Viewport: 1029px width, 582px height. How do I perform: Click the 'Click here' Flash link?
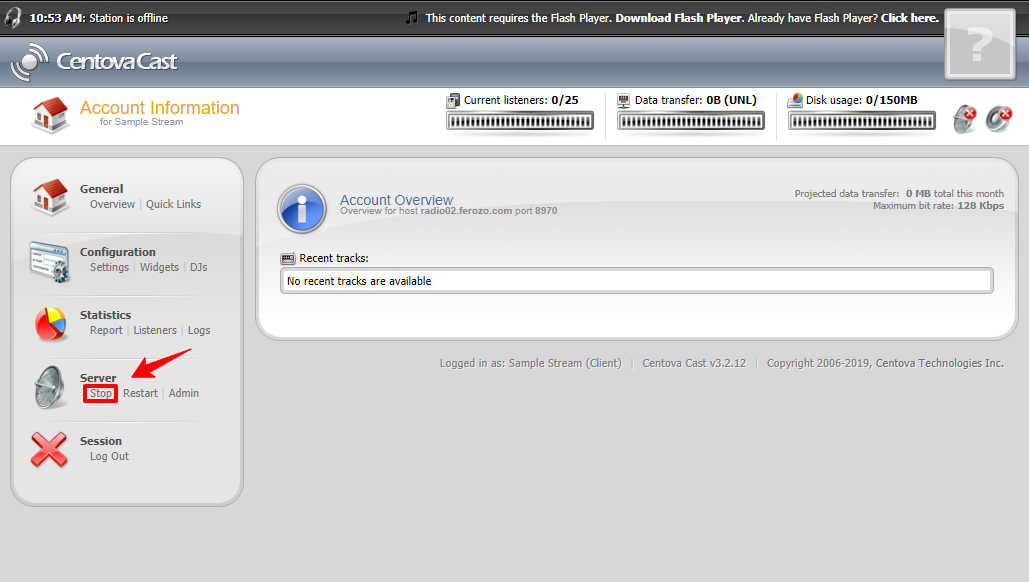(910, 18)
